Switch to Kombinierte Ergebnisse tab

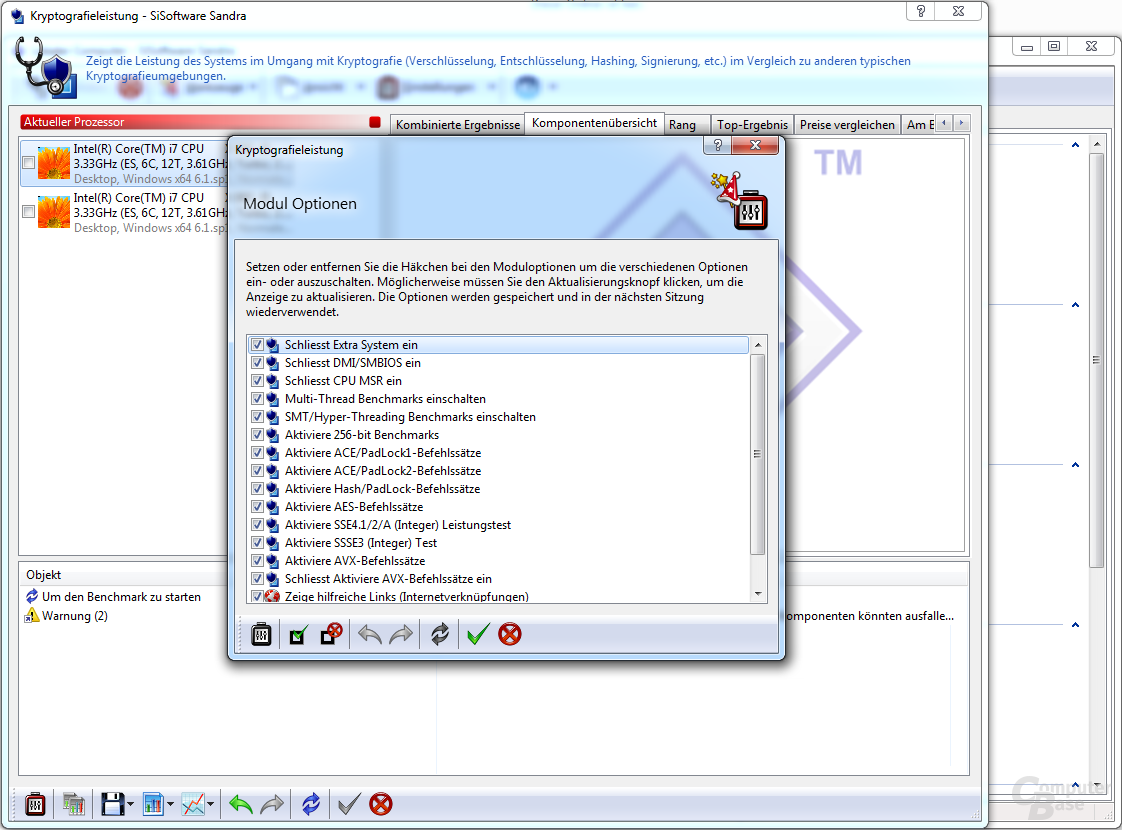point(457,124)
